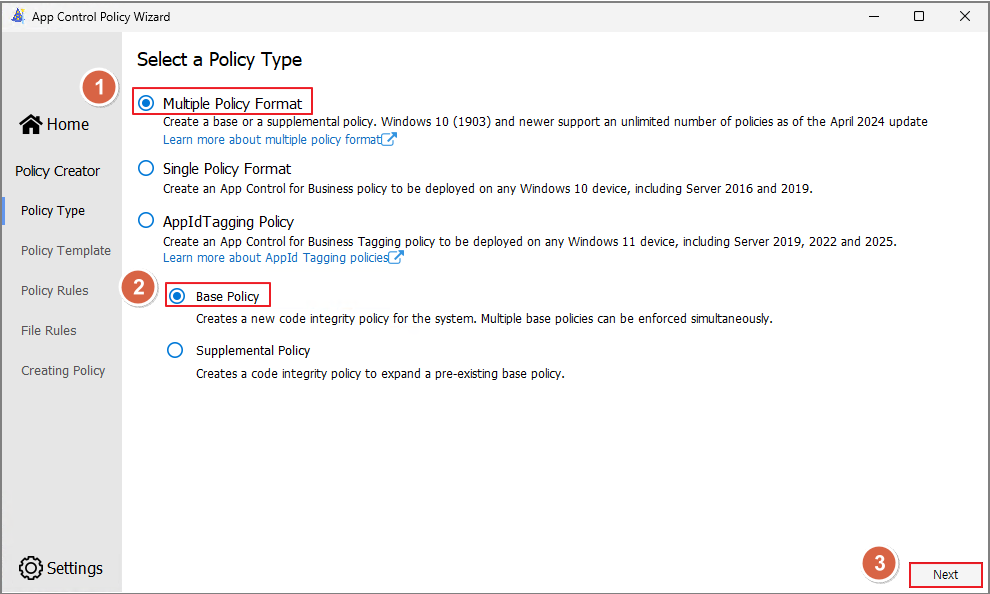Click the Single Policy Format description text
The height and width of the screenshot is (594, 990).
click(487, 189)
